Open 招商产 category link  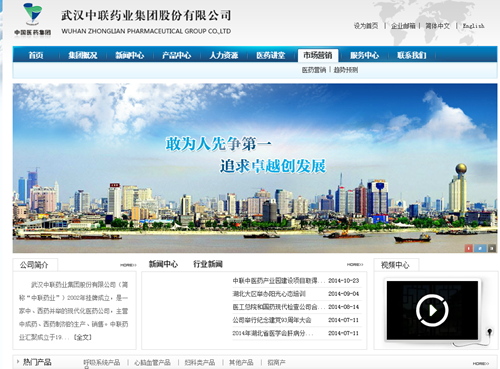point(276,362)
